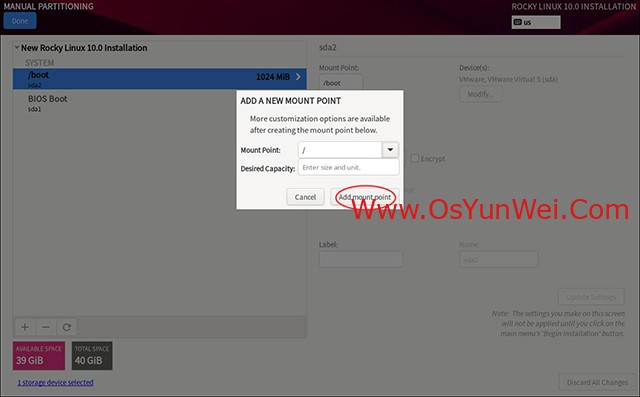Click the Mount Point text field in dialog

pyautogui.click(x=340, y=150)
